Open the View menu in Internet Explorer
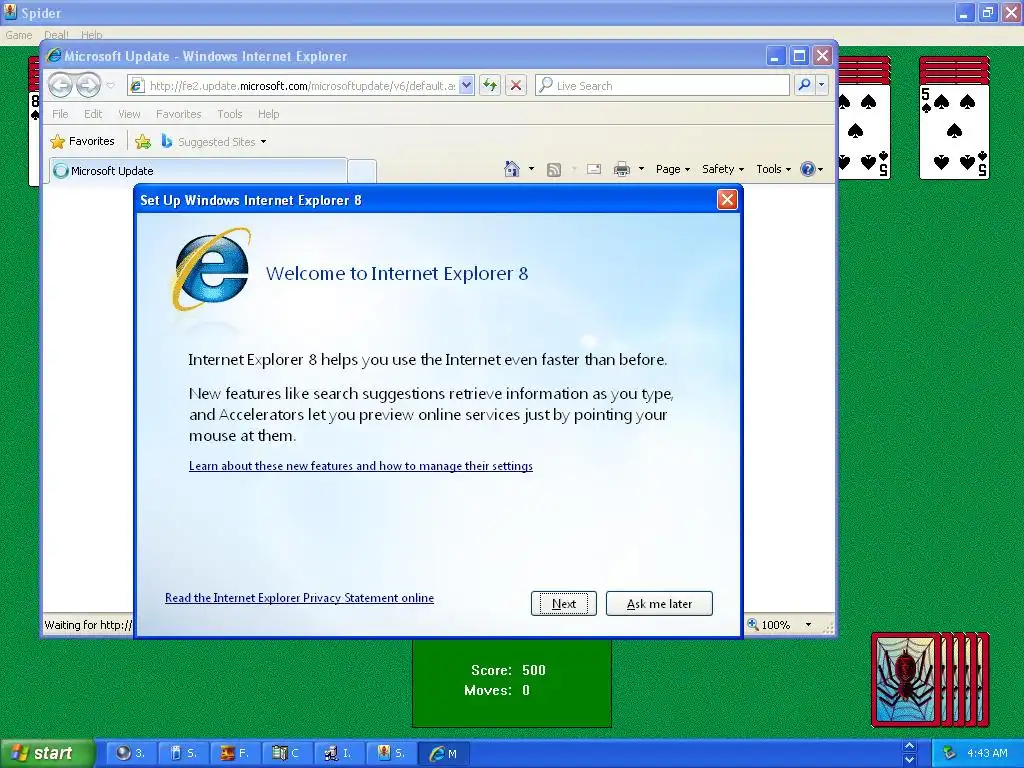 (x=129, y=114)
